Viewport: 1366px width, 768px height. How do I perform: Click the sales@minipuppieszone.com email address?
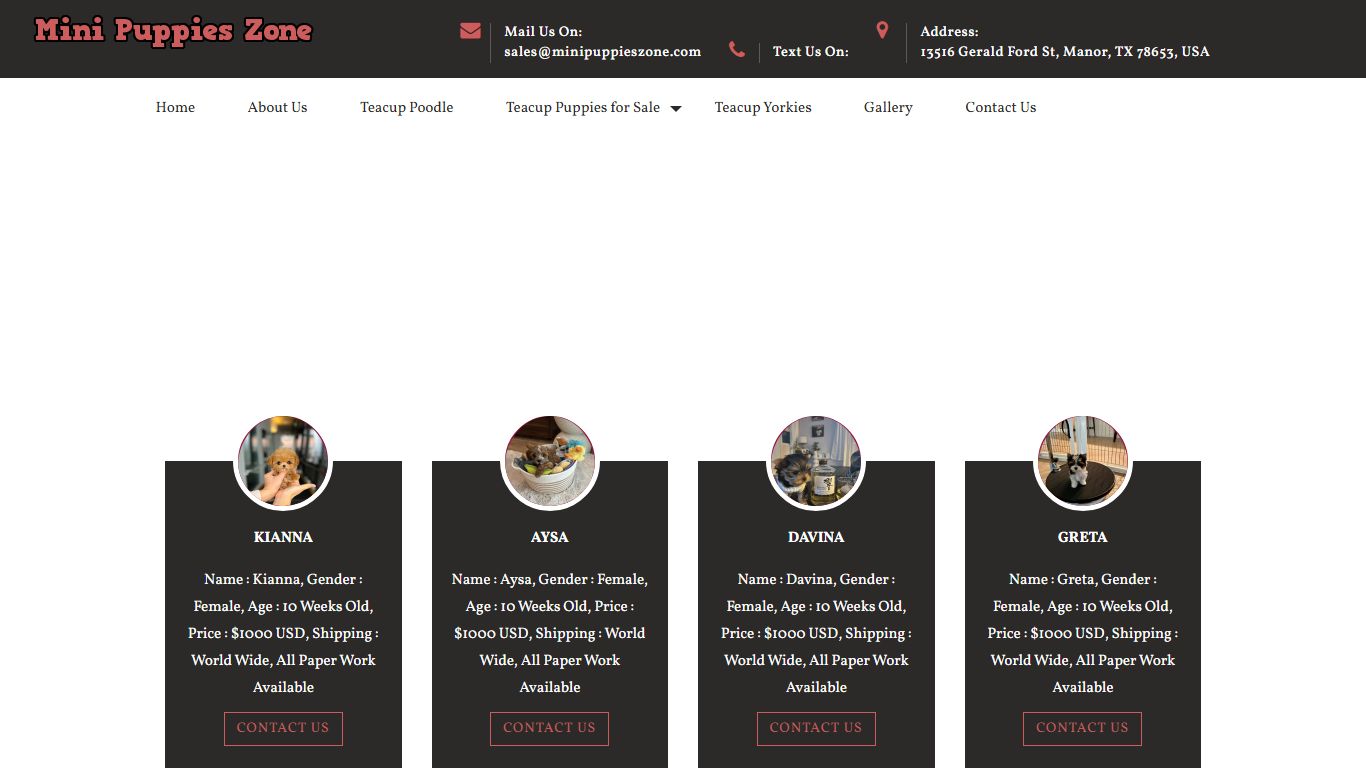(602, 52)
